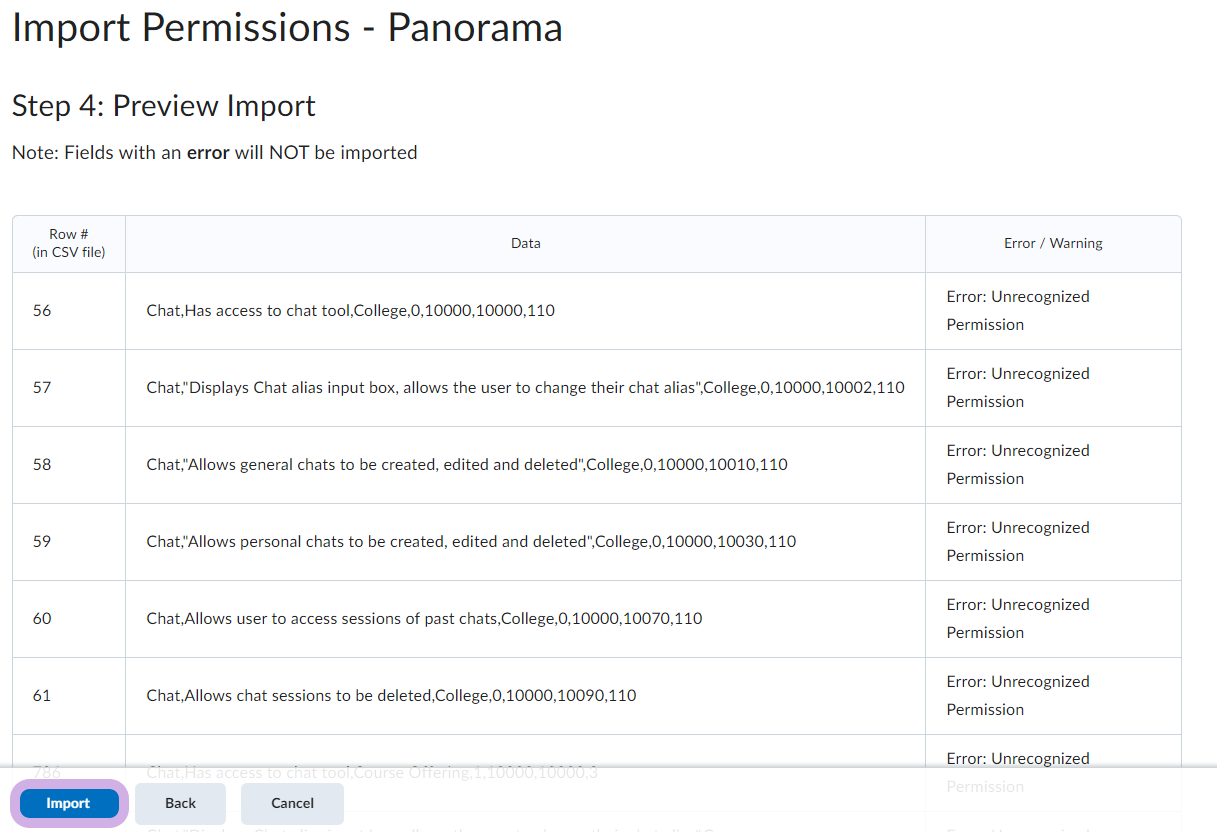Select the 'Has access to chat tool,College' data cell
The image size is (1217, 832).
point(350,311)
